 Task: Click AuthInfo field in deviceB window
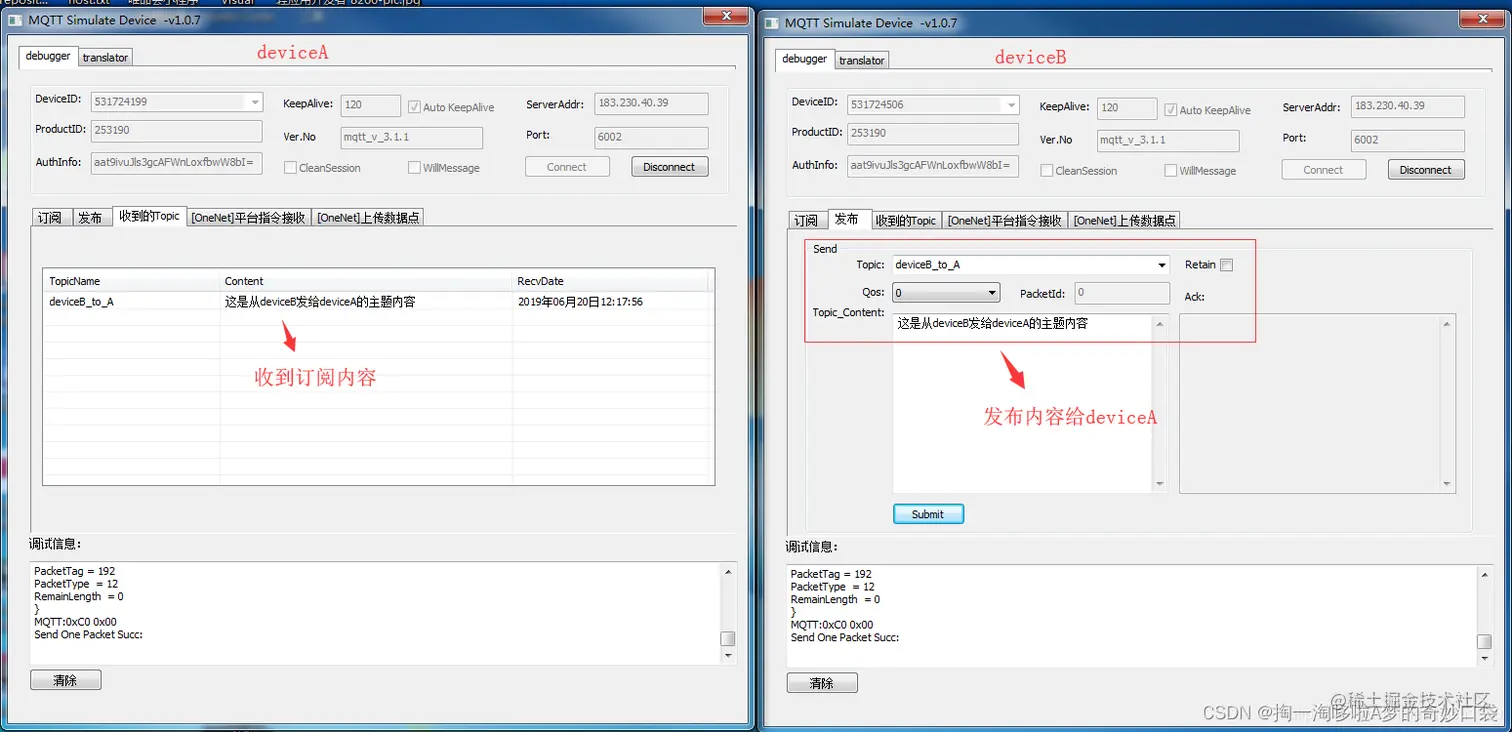pos(933,166)
